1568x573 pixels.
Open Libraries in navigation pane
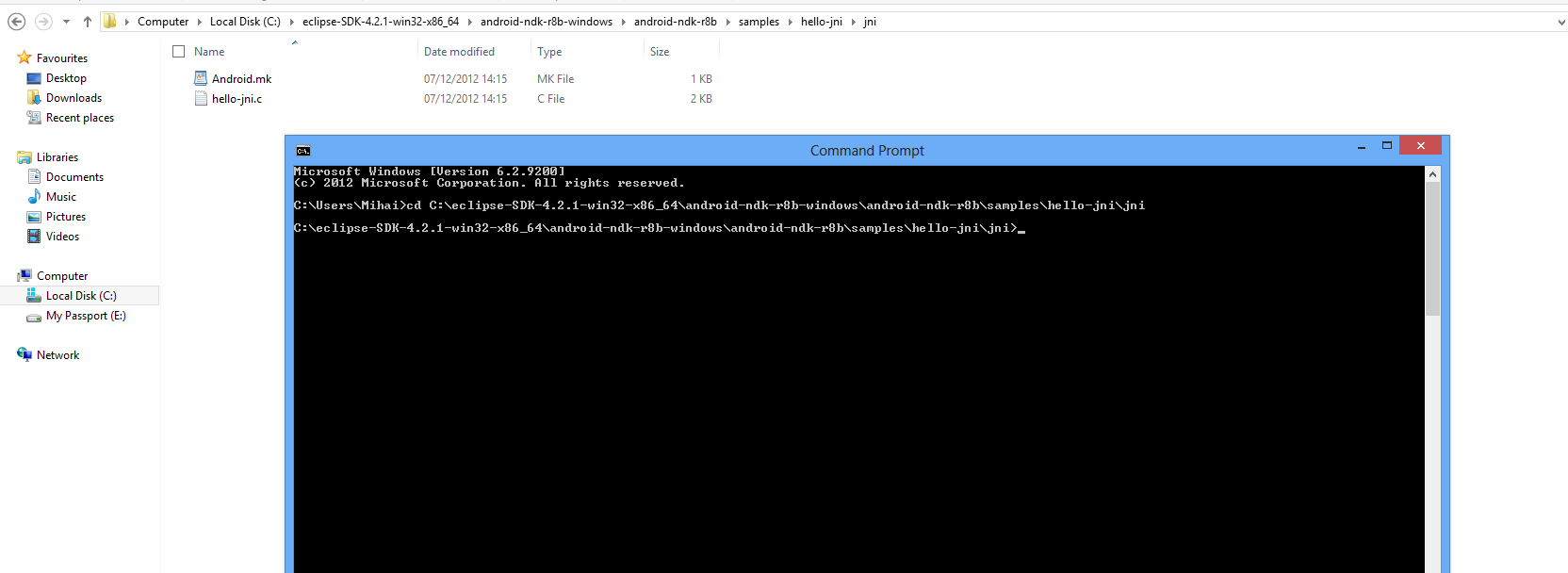point(57,157)
